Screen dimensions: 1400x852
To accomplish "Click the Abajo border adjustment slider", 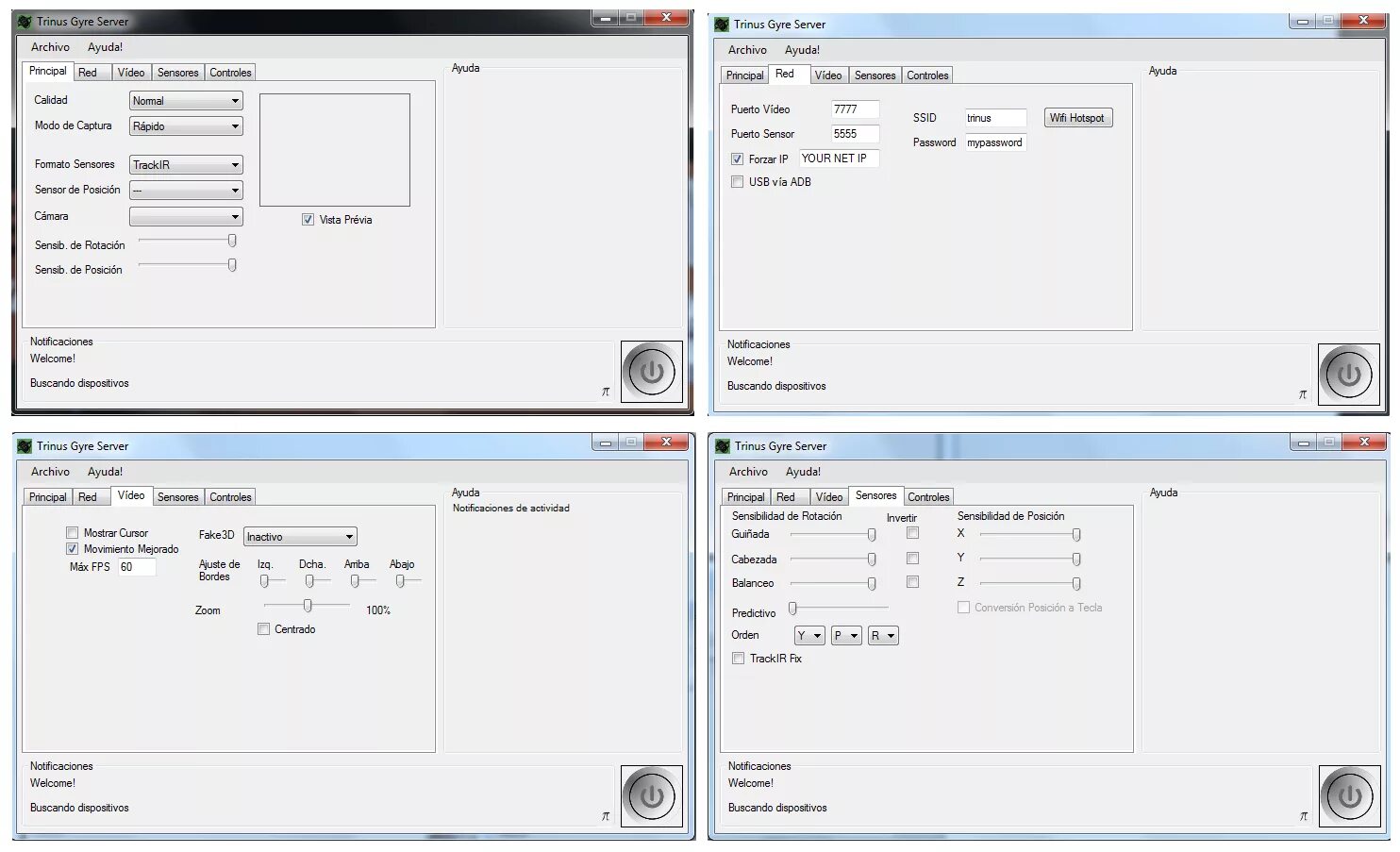I will 408,581.
